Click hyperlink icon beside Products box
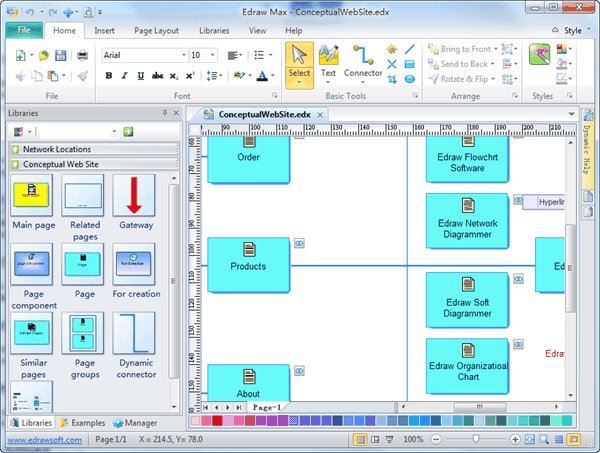The width and height of the screenshot is (600, 453). [x=299, y=243]
